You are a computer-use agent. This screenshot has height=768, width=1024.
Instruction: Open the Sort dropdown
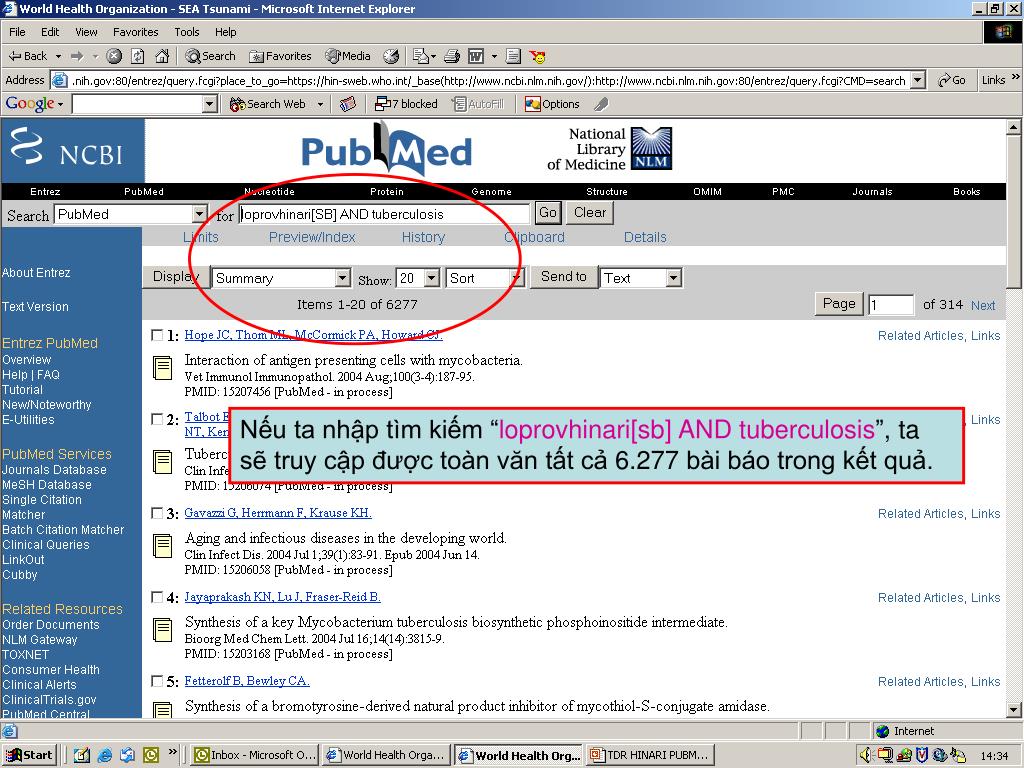pos(515,278)
